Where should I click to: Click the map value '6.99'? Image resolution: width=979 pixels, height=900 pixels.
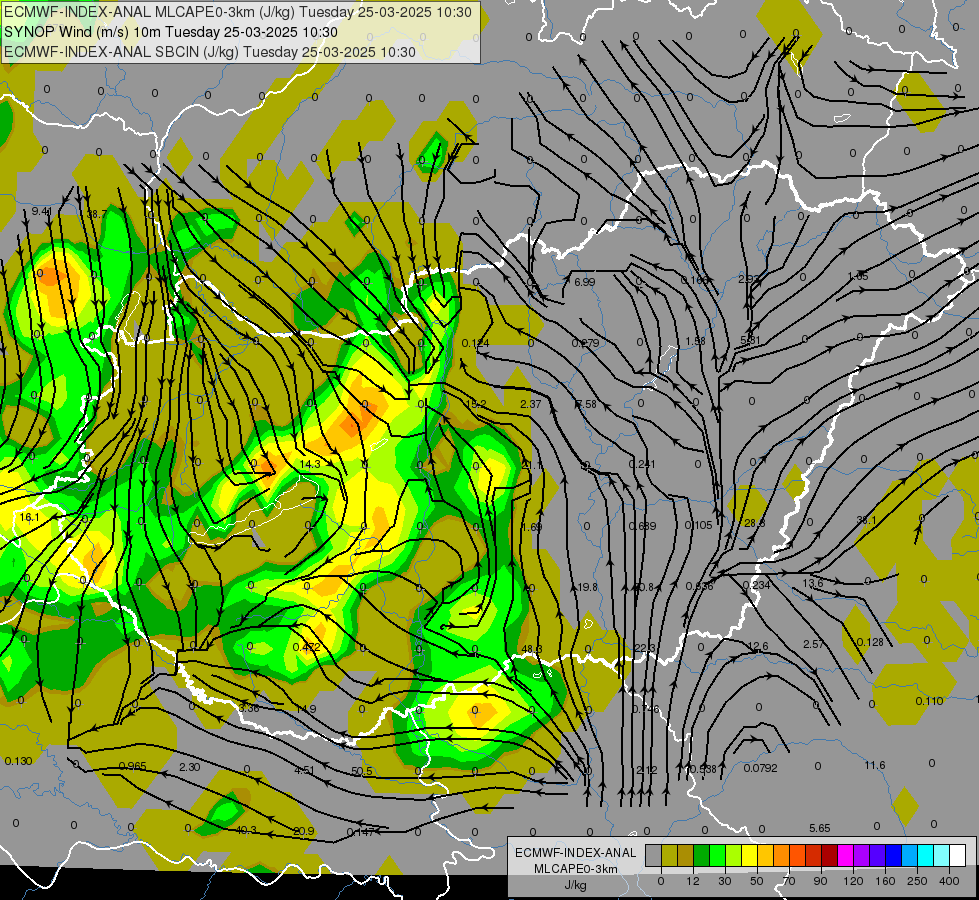point(584,282)
